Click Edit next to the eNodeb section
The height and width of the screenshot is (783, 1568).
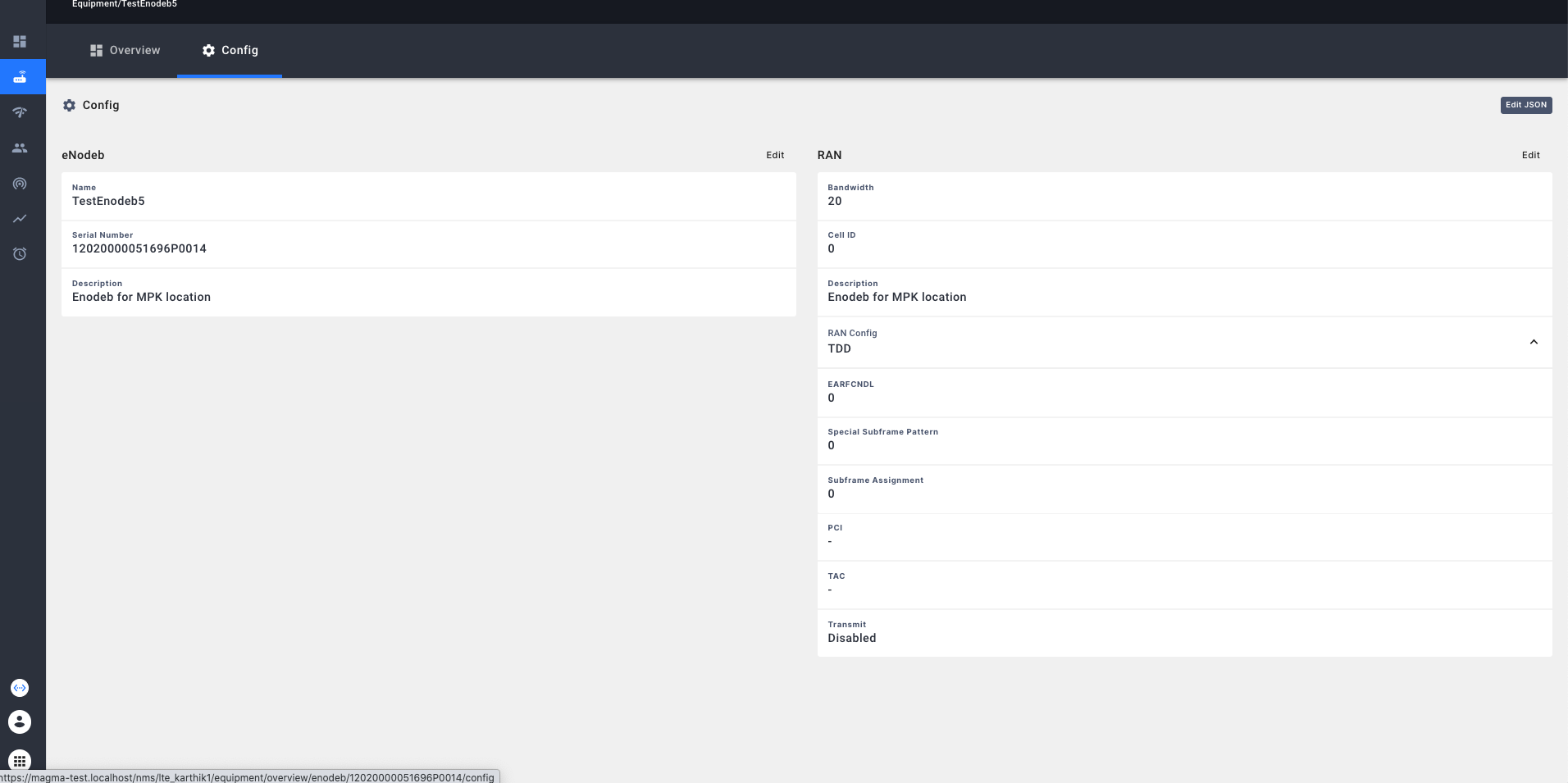[774, 155]
